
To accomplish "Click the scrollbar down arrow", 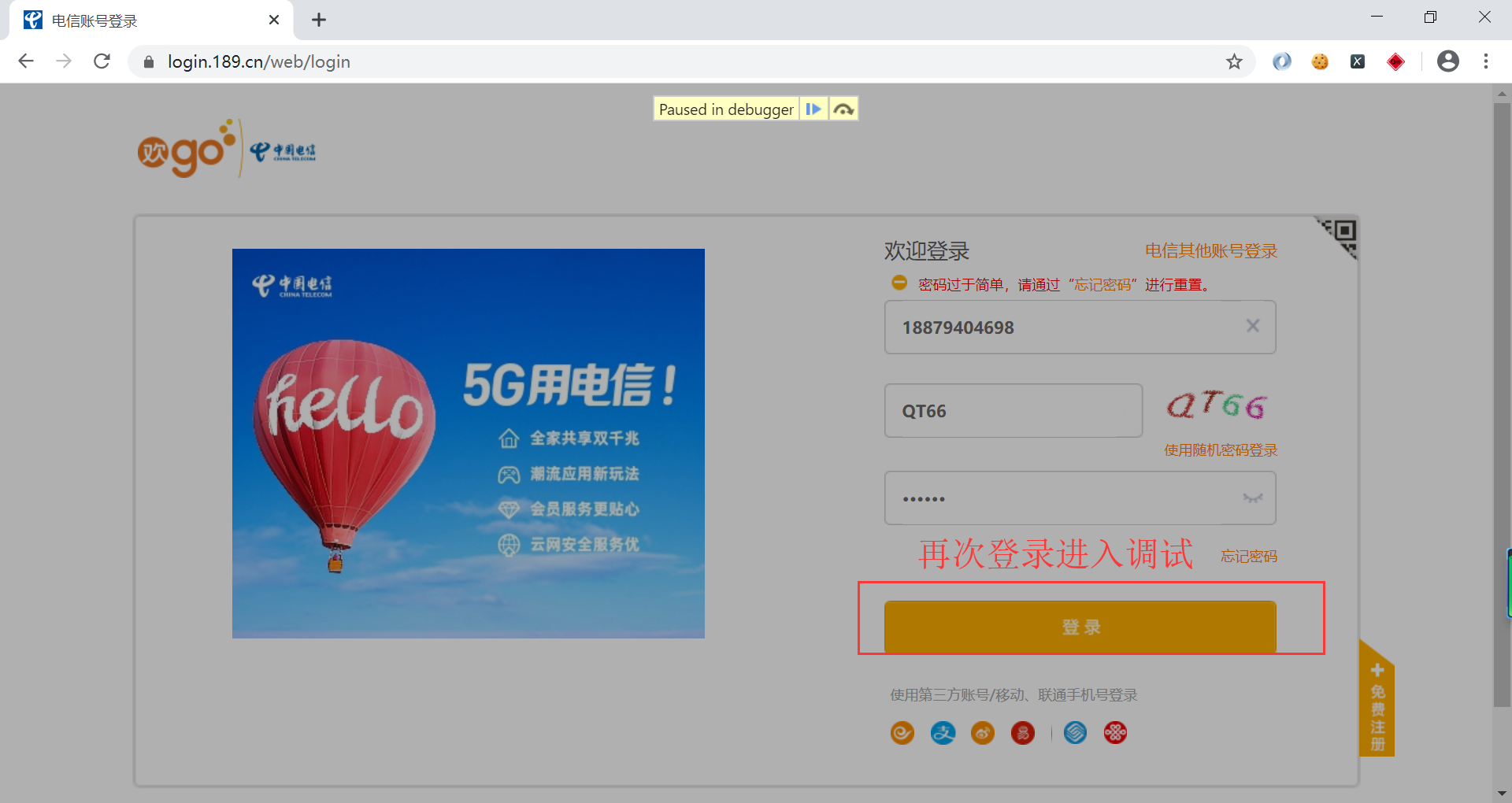I will click(1502, 793).
